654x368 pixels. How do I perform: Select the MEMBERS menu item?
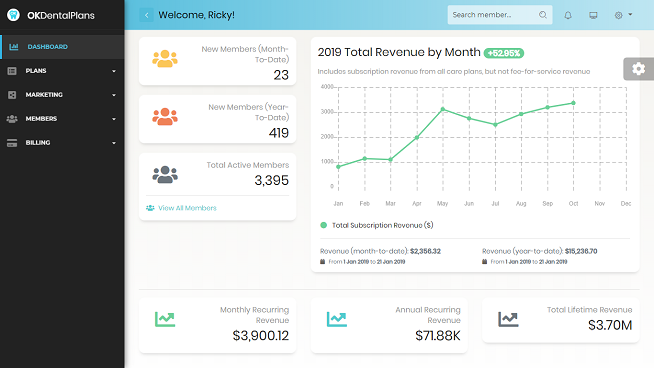(x=62, y=119)
